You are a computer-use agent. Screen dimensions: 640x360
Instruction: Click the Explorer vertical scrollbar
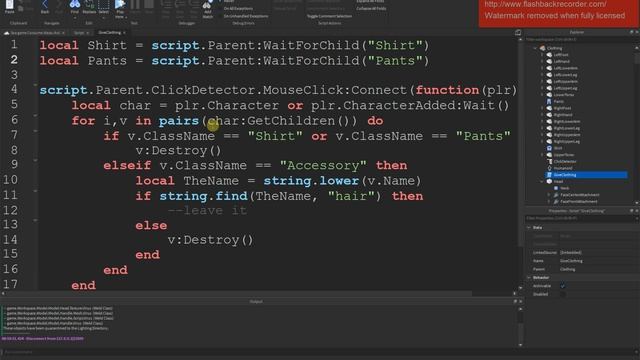coord(637,57)
